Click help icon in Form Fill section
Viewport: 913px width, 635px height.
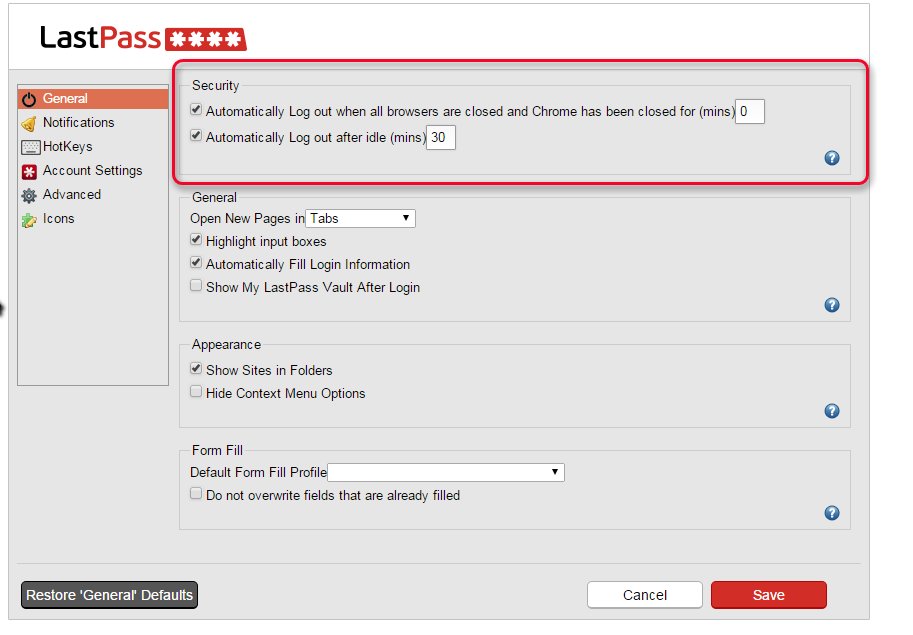tap(831, 513)
